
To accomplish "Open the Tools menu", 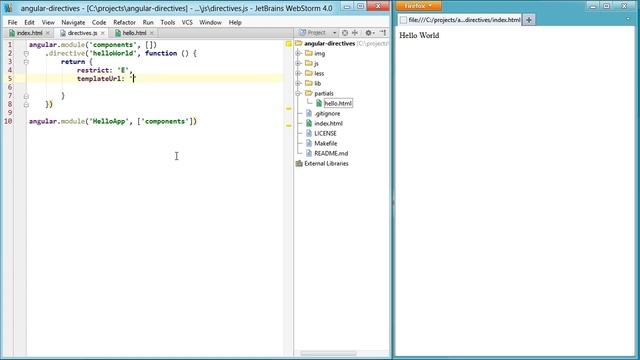I will (168, 22).
